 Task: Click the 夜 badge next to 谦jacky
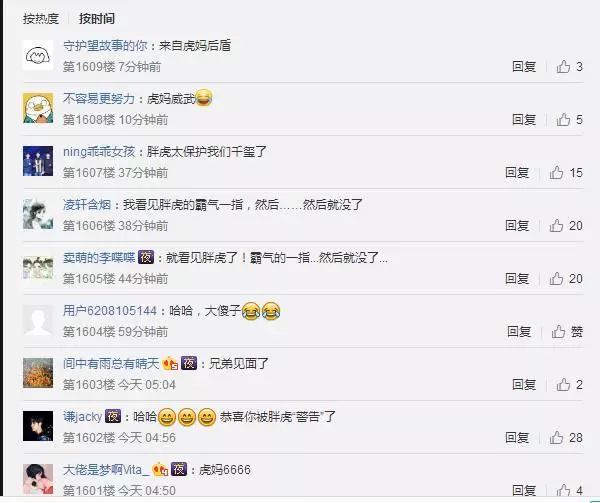tap(113, 416)
